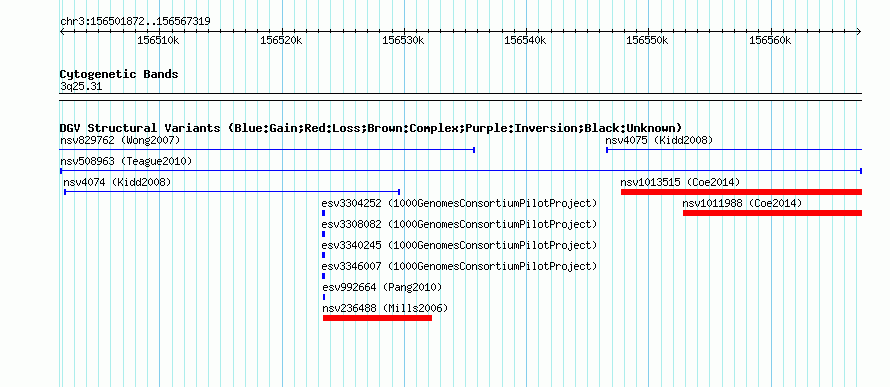
Task: Open the nsv4075 (Kidd2008) variant label
Action: point(659,140)
